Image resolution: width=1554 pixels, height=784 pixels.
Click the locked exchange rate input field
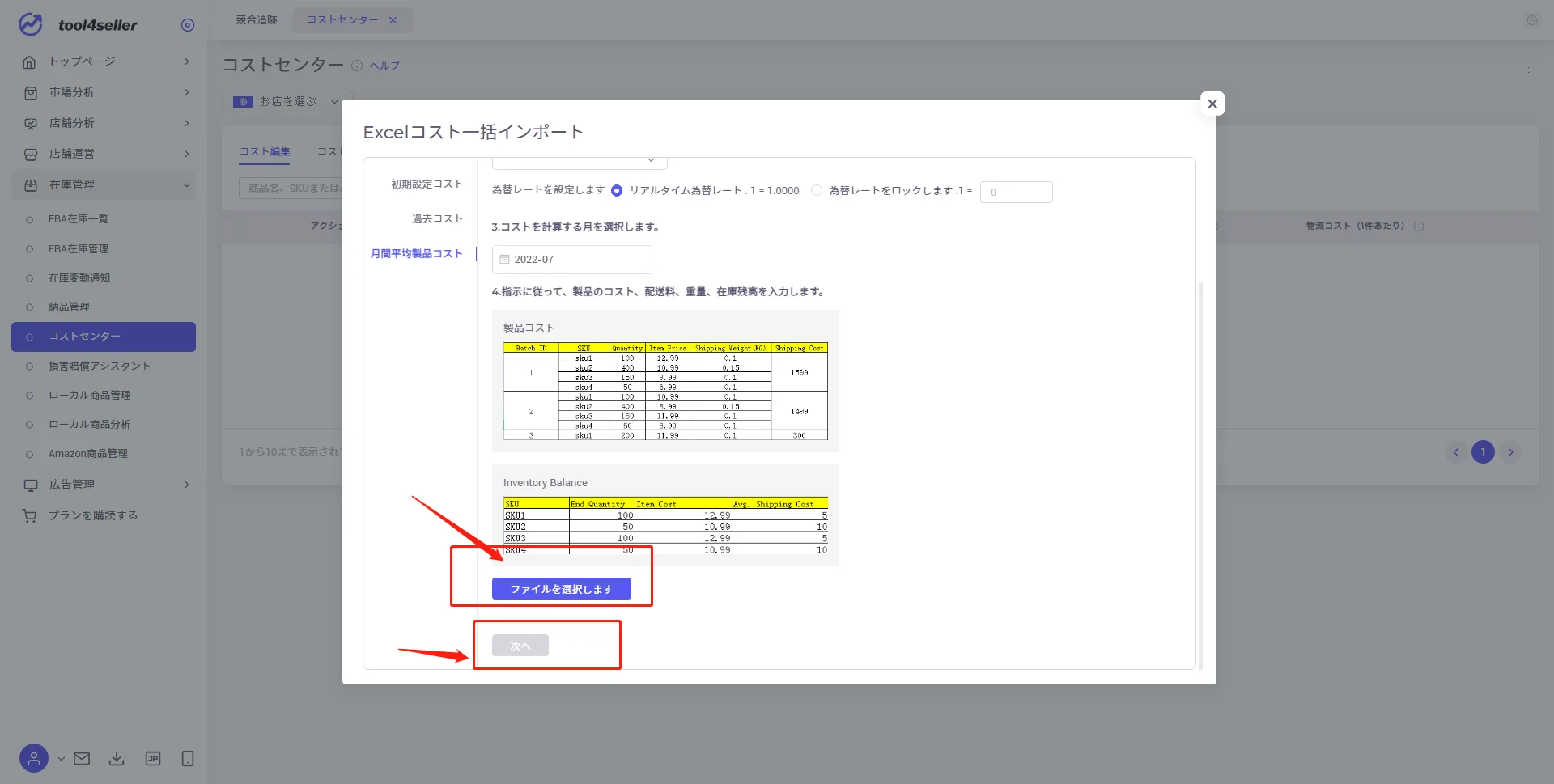[x=1017, y=192]
